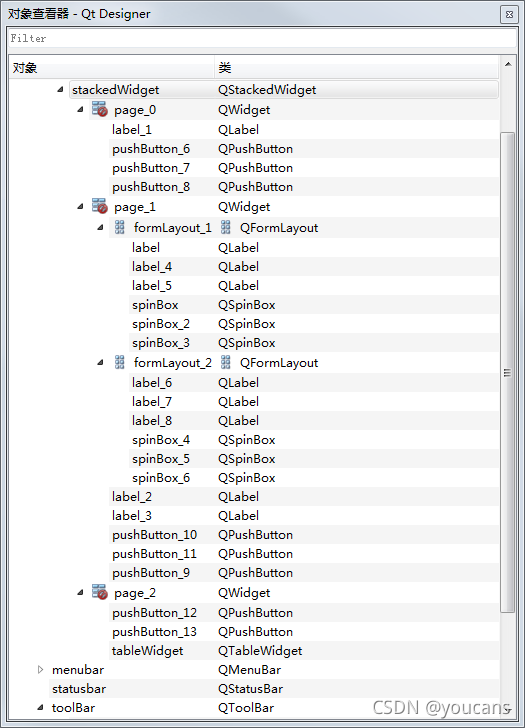The height and width of the screenshot is (728, 525).
Task: Close the Object Inspector window
Action: coord(509,14)
